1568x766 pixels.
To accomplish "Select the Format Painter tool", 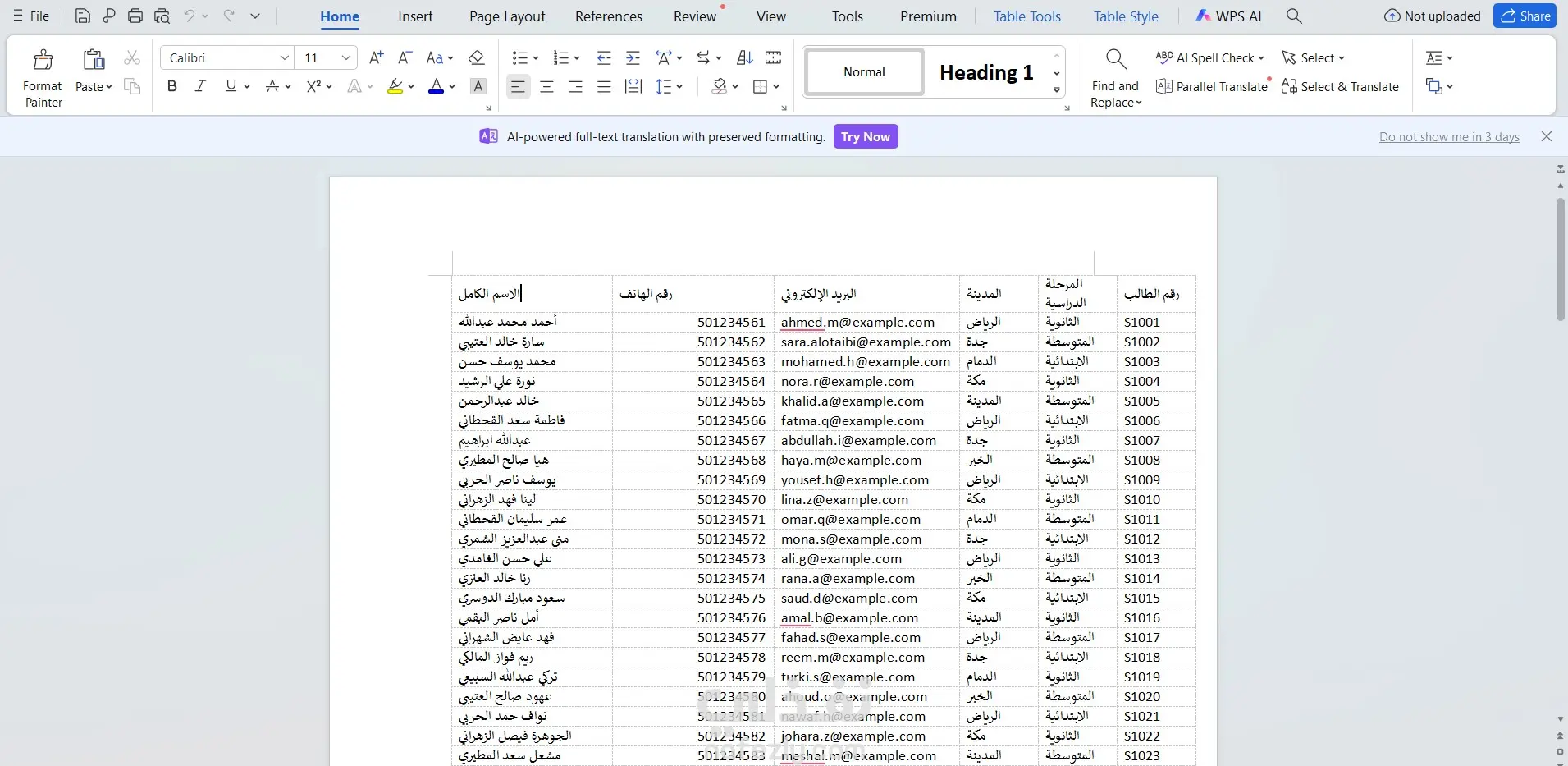I will 43,79.
